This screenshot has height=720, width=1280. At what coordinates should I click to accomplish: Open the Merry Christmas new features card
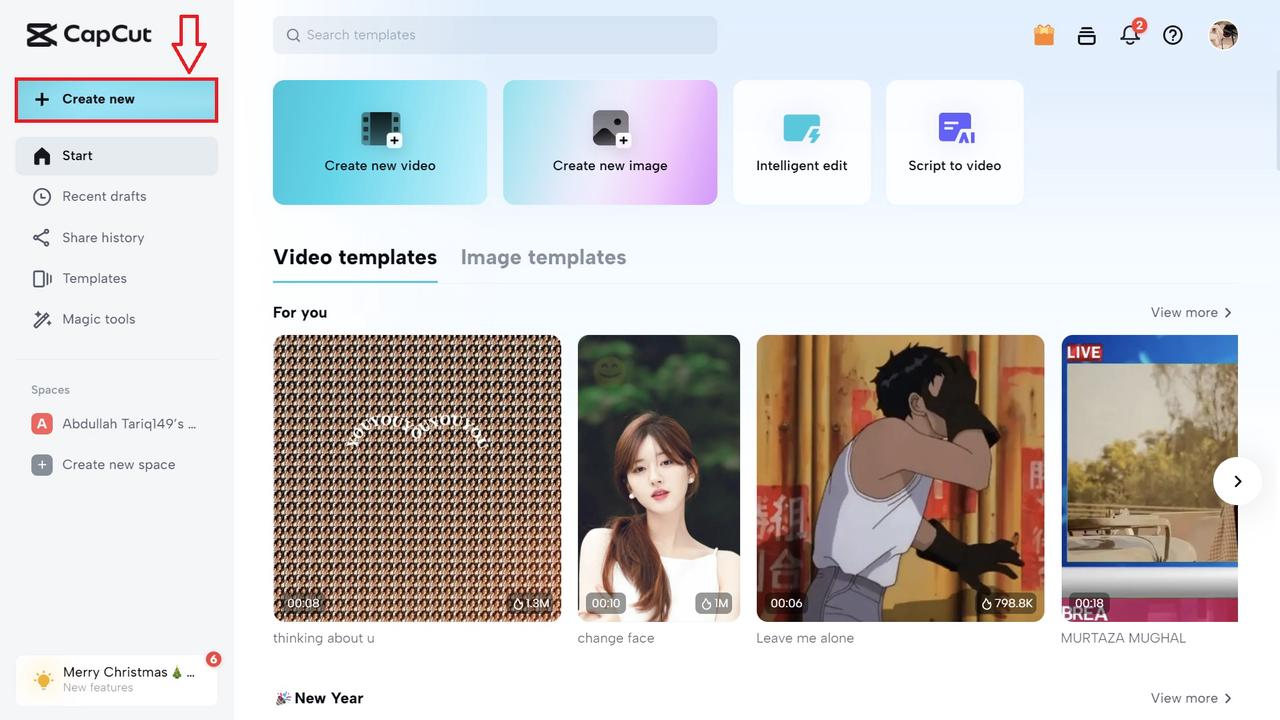click(x=116, y=680)
